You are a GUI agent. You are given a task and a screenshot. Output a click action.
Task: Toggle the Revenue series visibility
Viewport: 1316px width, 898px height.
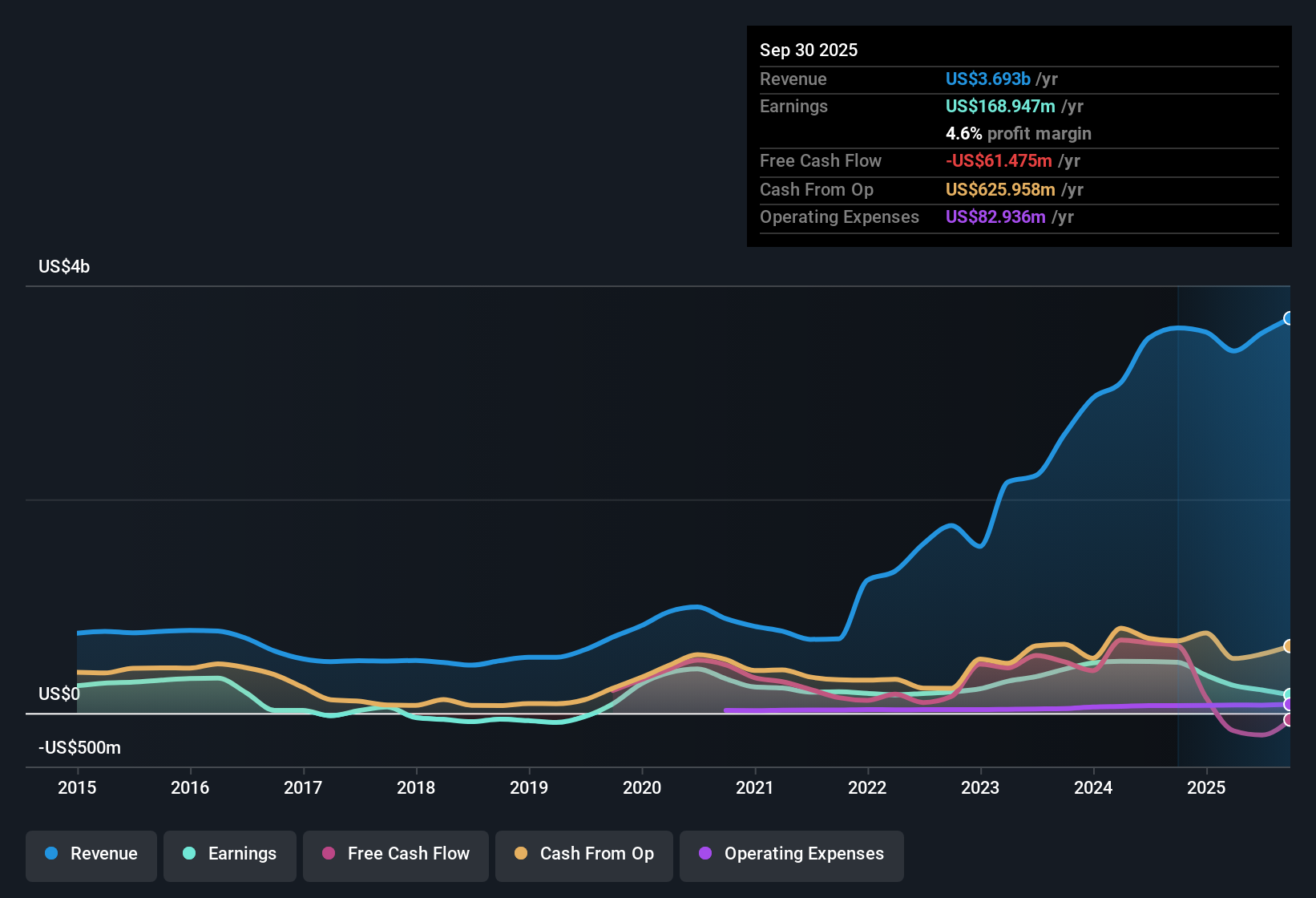(x=91, y=854)
